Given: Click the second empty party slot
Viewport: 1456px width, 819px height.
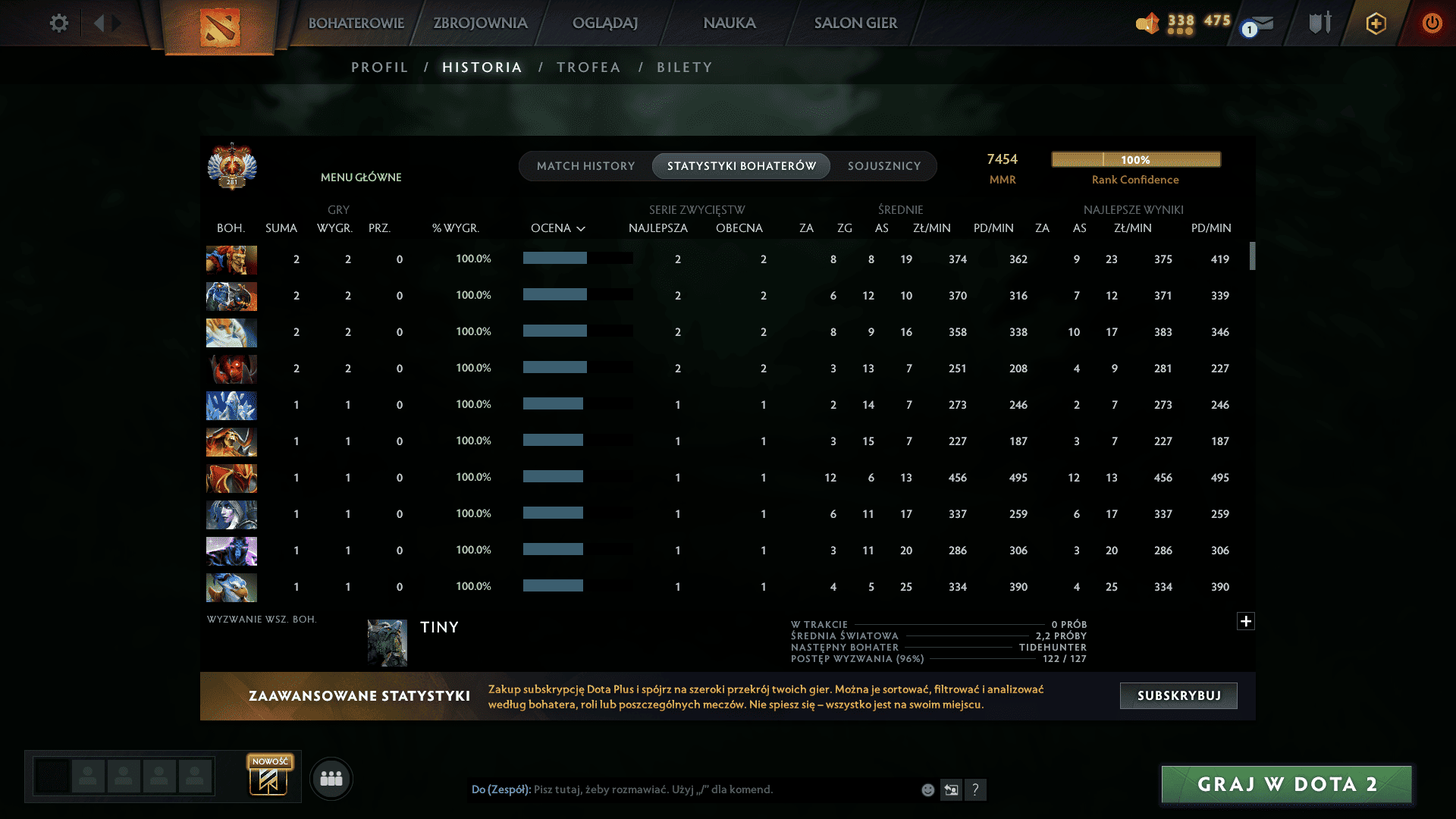Looking at the screenshot, I should click(124, 777).
